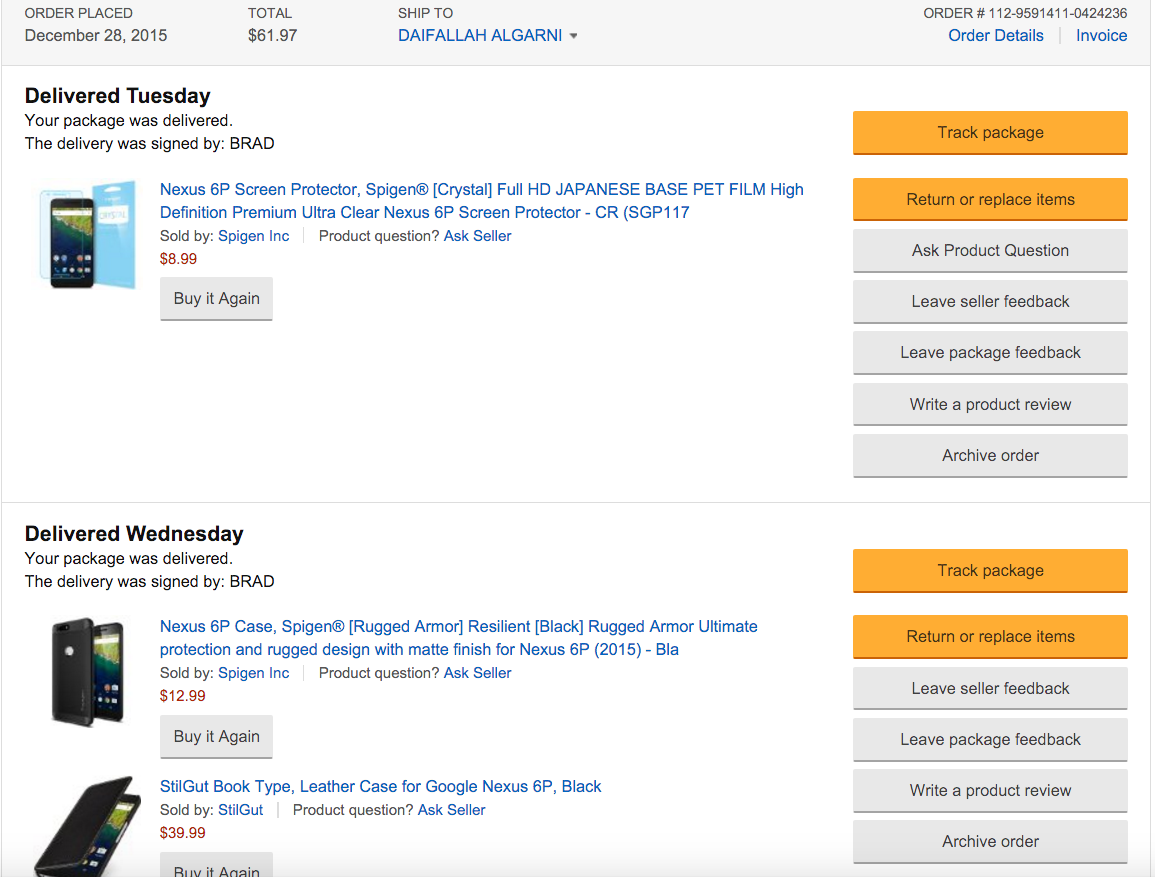View the order Invoice

click(1101, 36)
